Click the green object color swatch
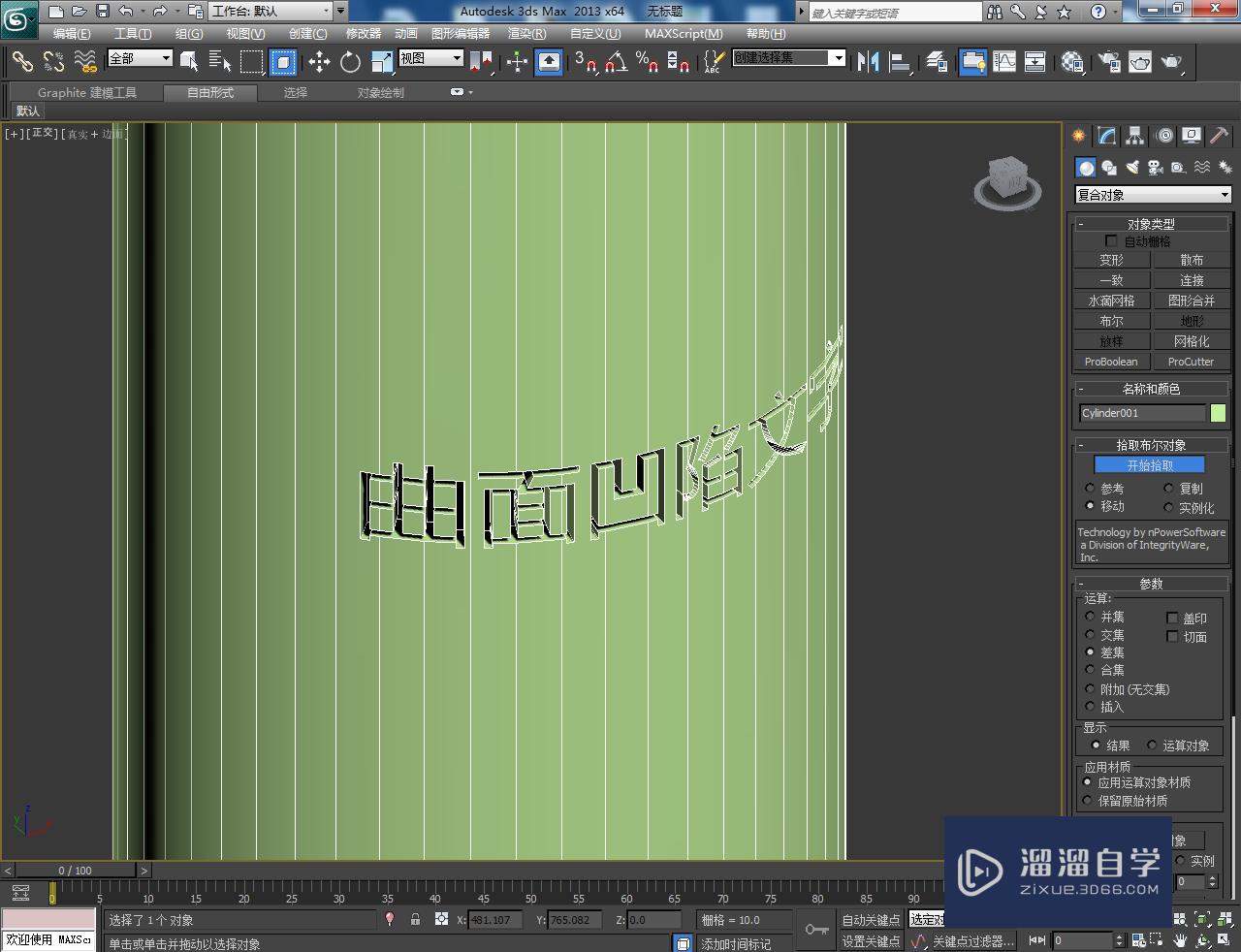The height and width of the screenshot is (952, 1241). pos(1218,413)
